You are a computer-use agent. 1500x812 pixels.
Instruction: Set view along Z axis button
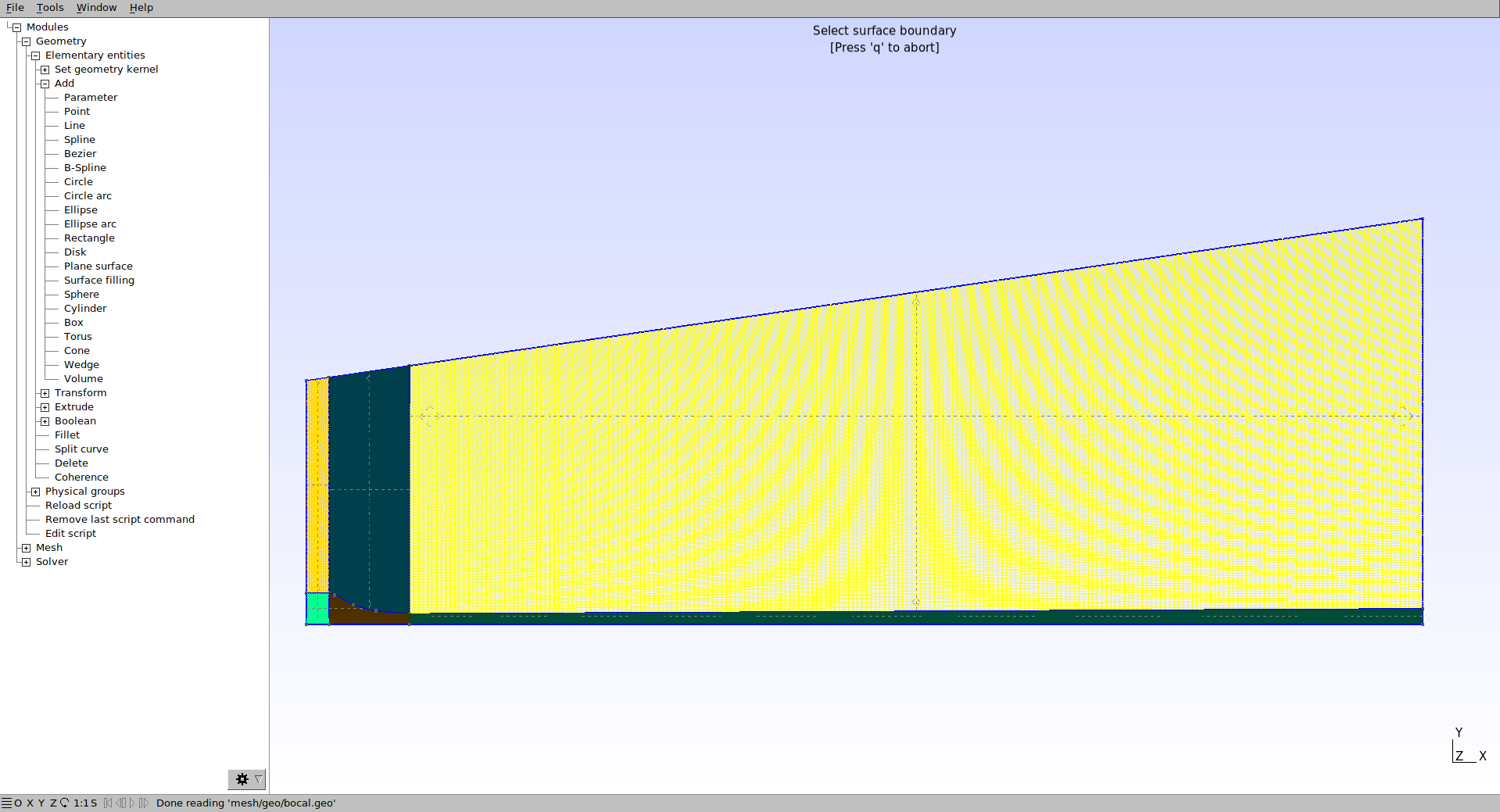[x=53, y=803]
